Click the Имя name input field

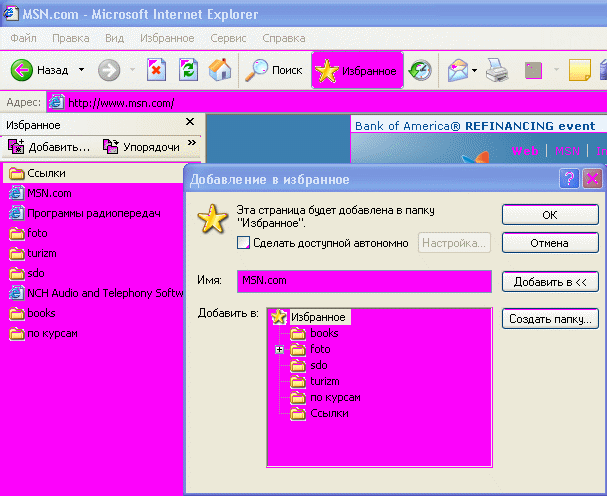[364, 281]
